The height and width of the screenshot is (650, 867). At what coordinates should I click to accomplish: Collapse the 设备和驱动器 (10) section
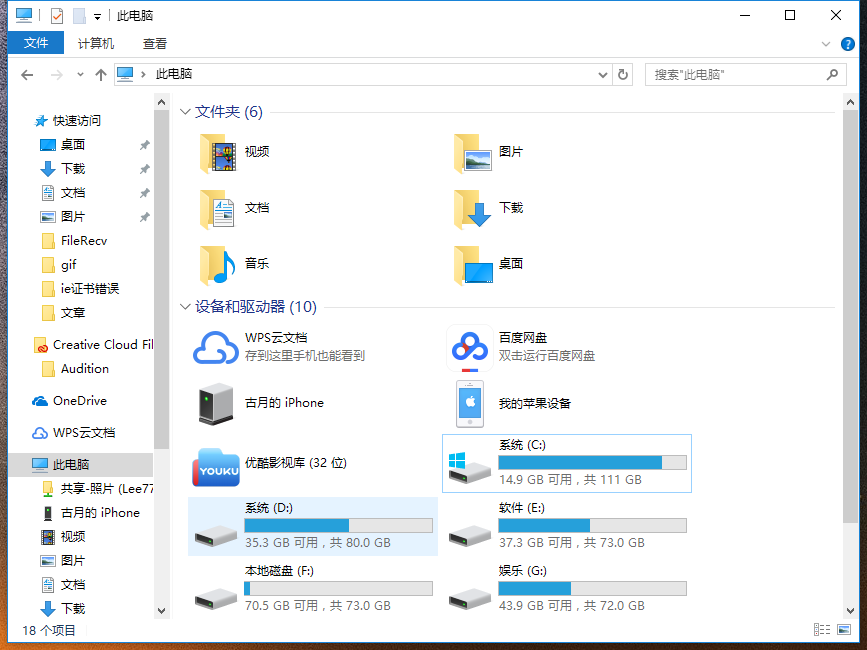click(x=185, y=307)
